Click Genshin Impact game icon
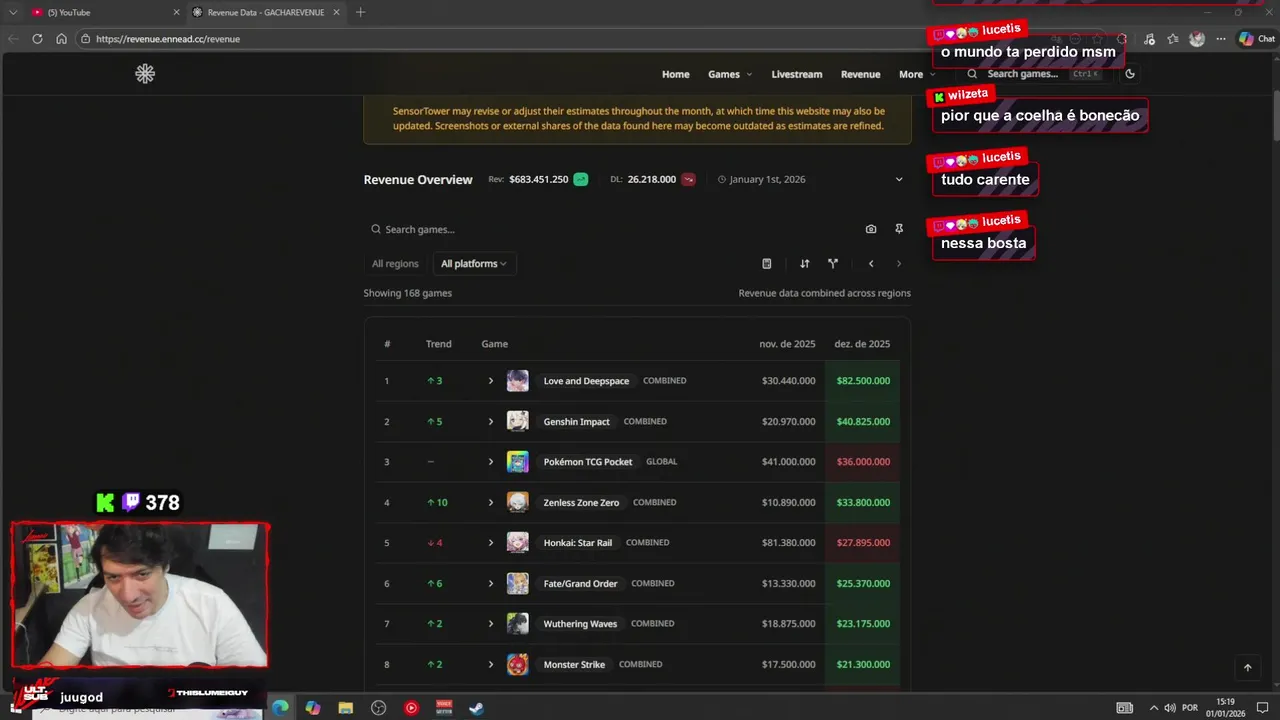Viewport: 1280px width, 720px height. pos(517,421)
